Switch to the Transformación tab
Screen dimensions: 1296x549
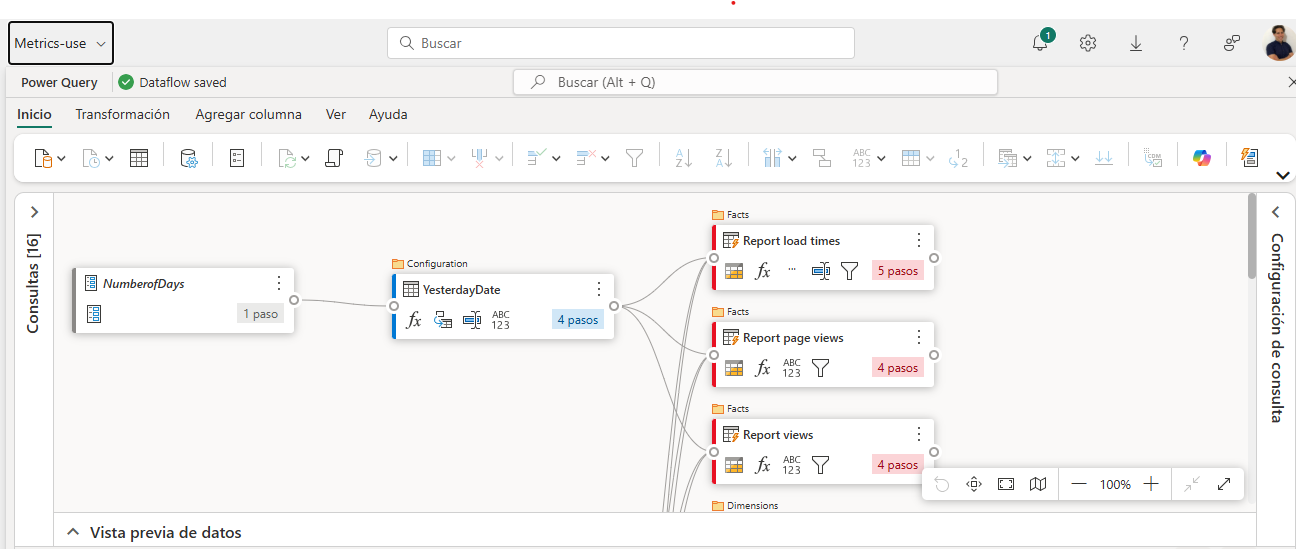[122, 115]
